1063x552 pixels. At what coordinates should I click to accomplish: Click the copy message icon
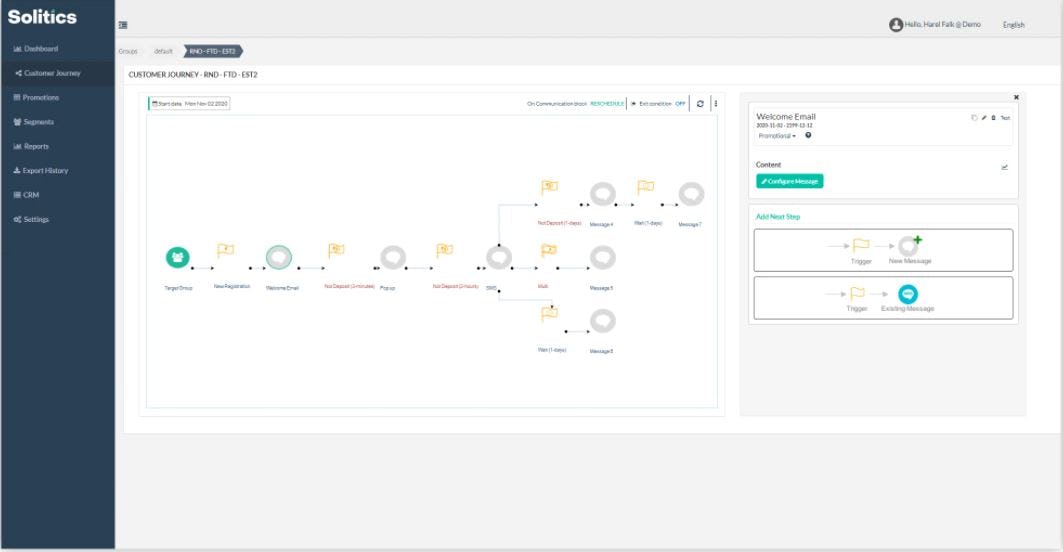[974, 118]
